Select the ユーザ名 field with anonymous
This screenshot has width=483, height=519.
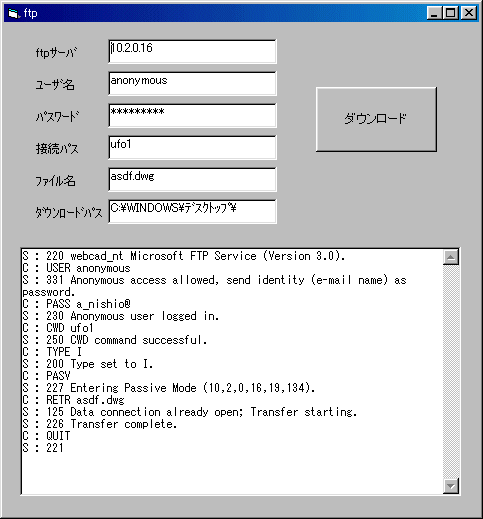[192, 83]
